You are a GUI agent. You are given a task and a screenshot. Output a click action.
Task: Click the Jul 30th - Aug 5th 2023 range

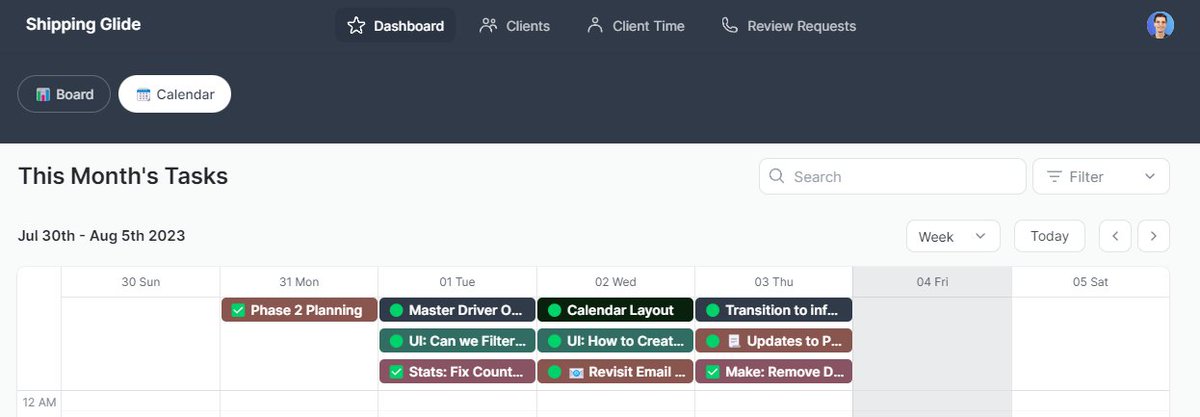pos(101,236)
